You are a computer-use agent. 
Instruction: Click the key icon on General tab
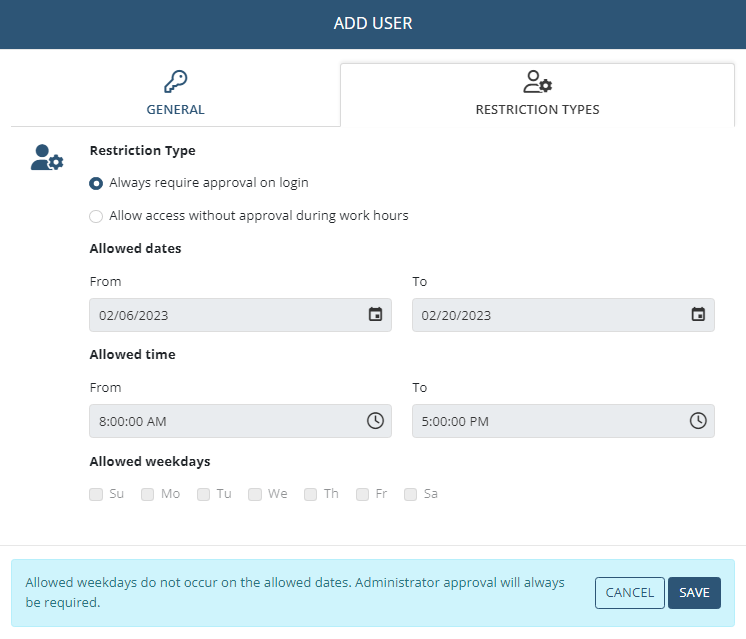pyautogui.click(x=175, y=82)
